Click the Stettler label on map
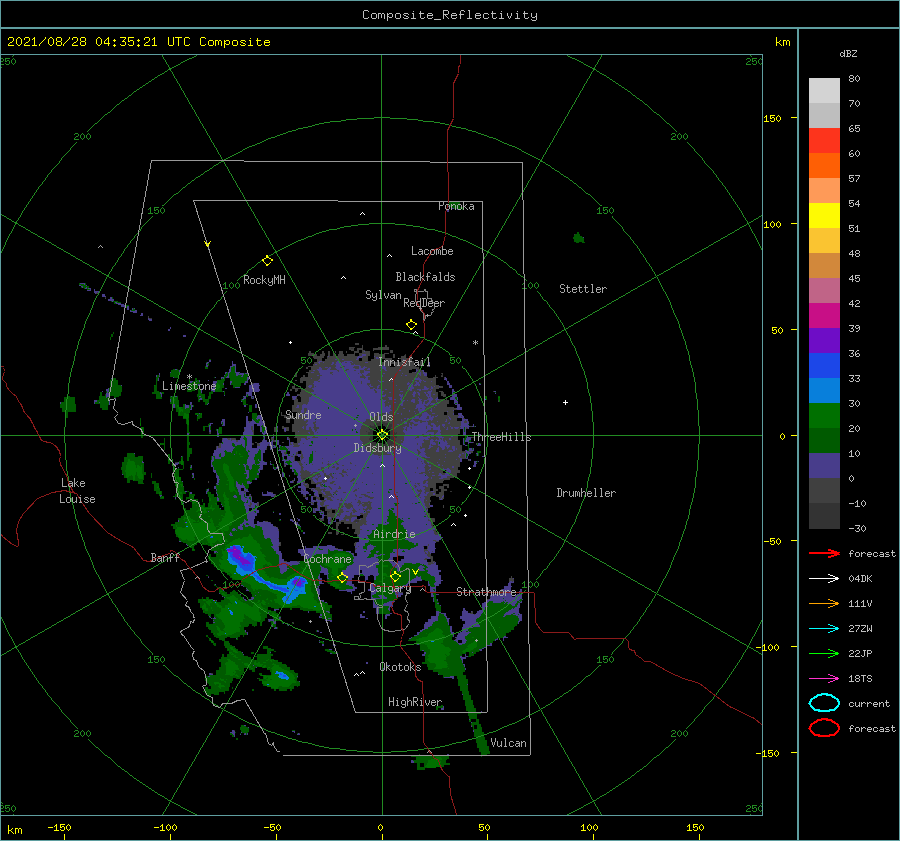Viewport: 900px width, 841px height. point(583,289)
